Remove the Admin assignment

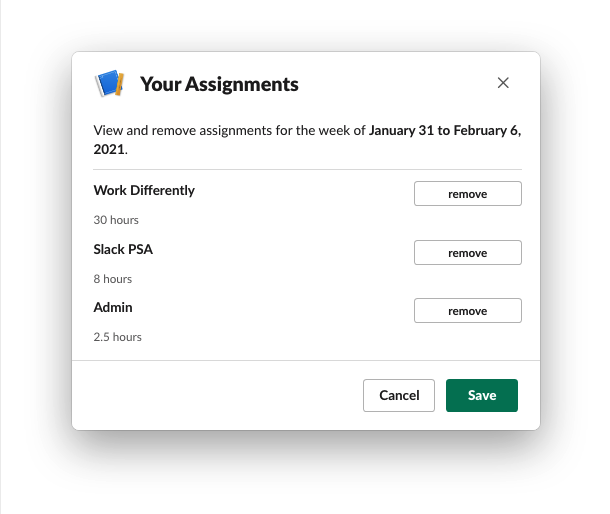click(x=467, y=311)
